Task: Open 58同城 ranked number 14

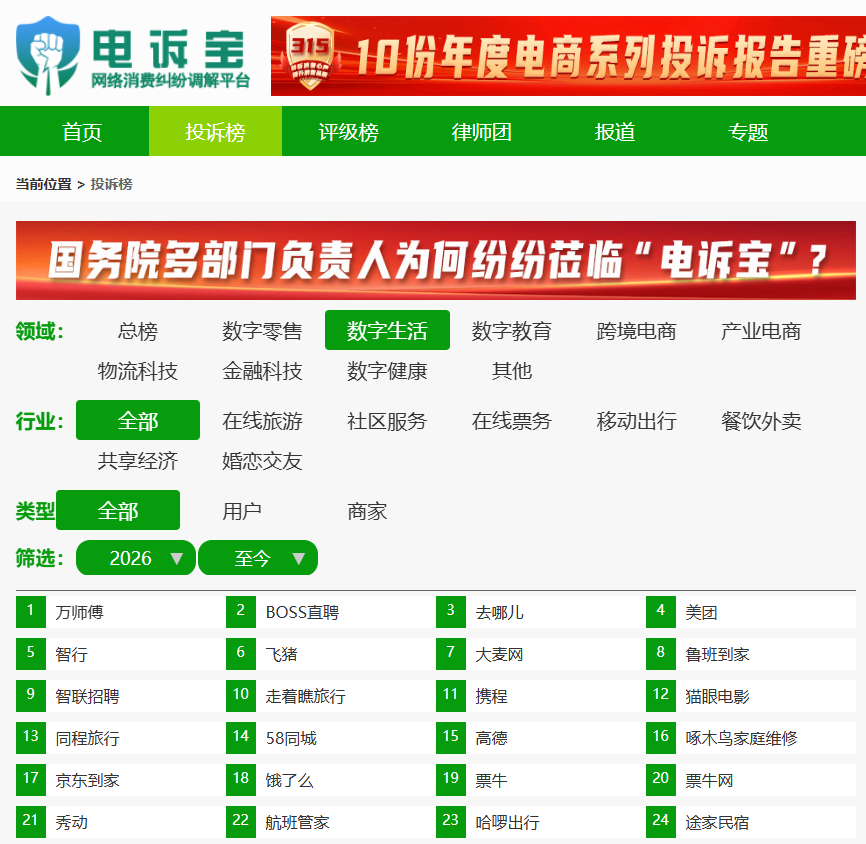Action: [291, 738]
